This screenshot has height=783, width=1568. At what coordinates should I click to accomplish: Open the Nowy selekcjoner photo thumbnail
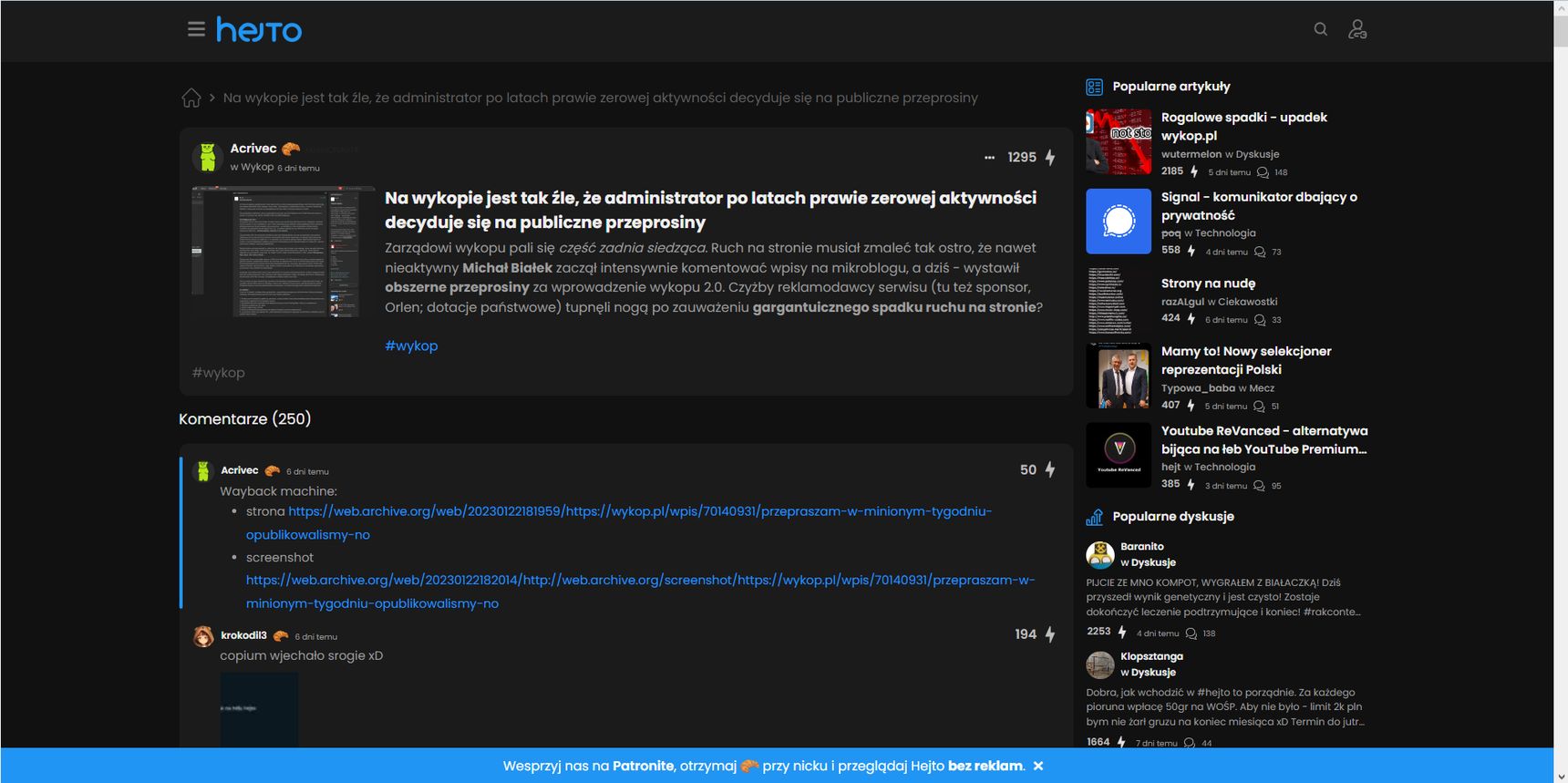(x=1119, y=376)
